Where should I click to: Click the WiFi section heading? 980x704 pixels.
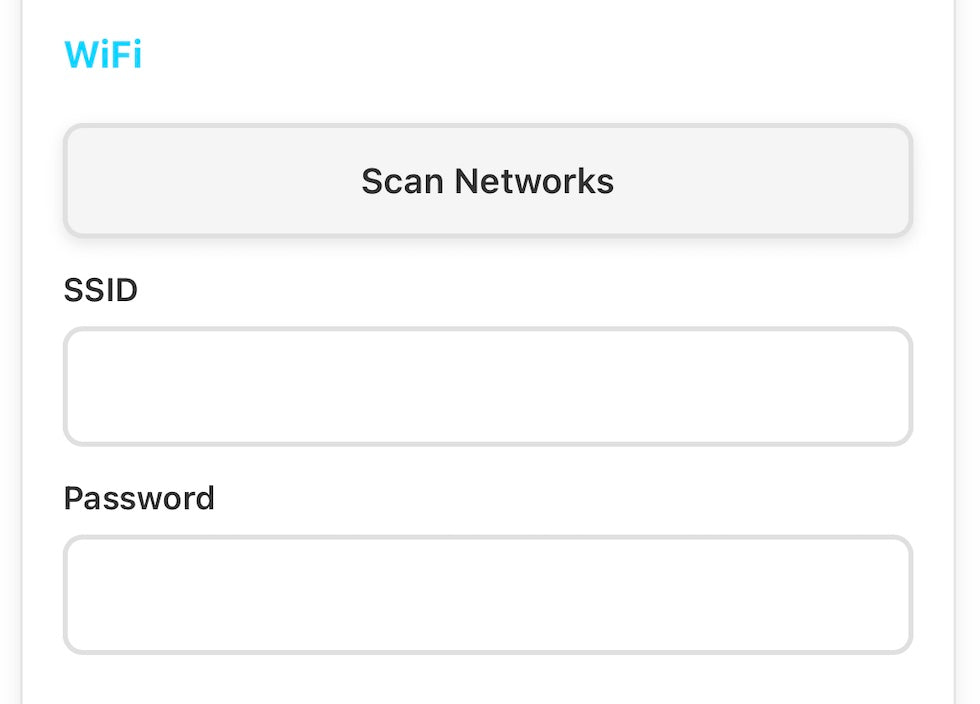click(x=103, y=54)
